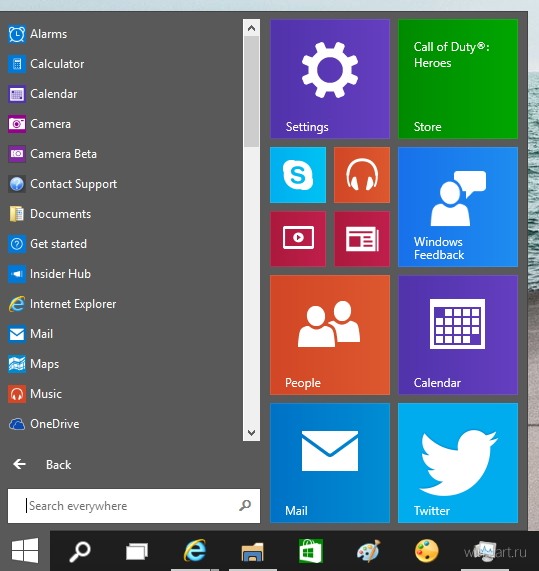Viewport: 539px width, 571px height.
Task: Click the Maps app icon
Action: click(x=17, y=364)
